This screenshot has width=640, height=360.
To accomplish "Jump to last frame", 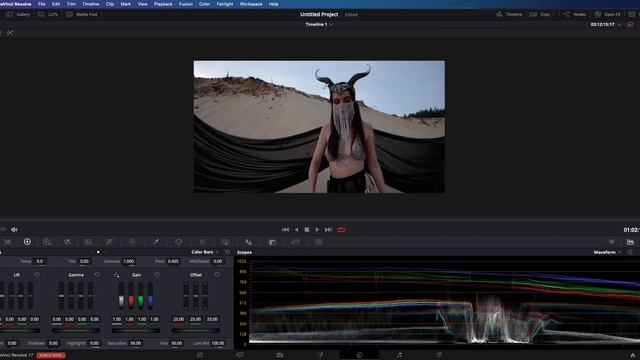I will point(328,230).
